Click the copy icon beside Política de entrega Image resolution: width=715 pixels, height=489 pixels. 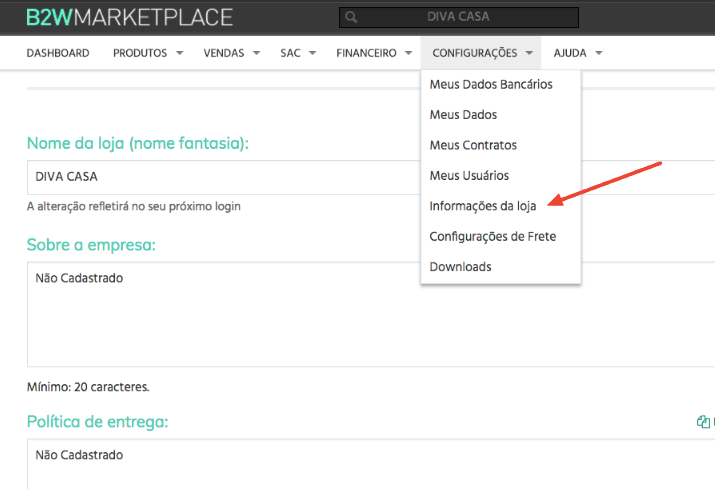[x=703, y=421]
